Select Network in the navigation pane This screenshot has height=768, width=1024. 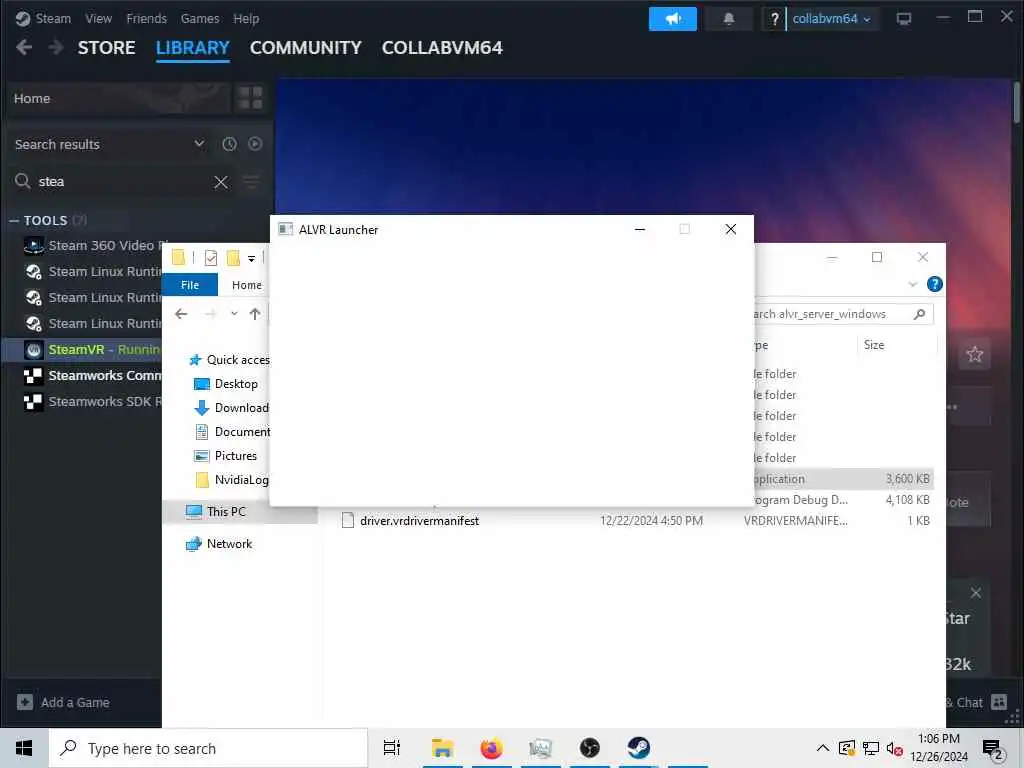(219, 544)
